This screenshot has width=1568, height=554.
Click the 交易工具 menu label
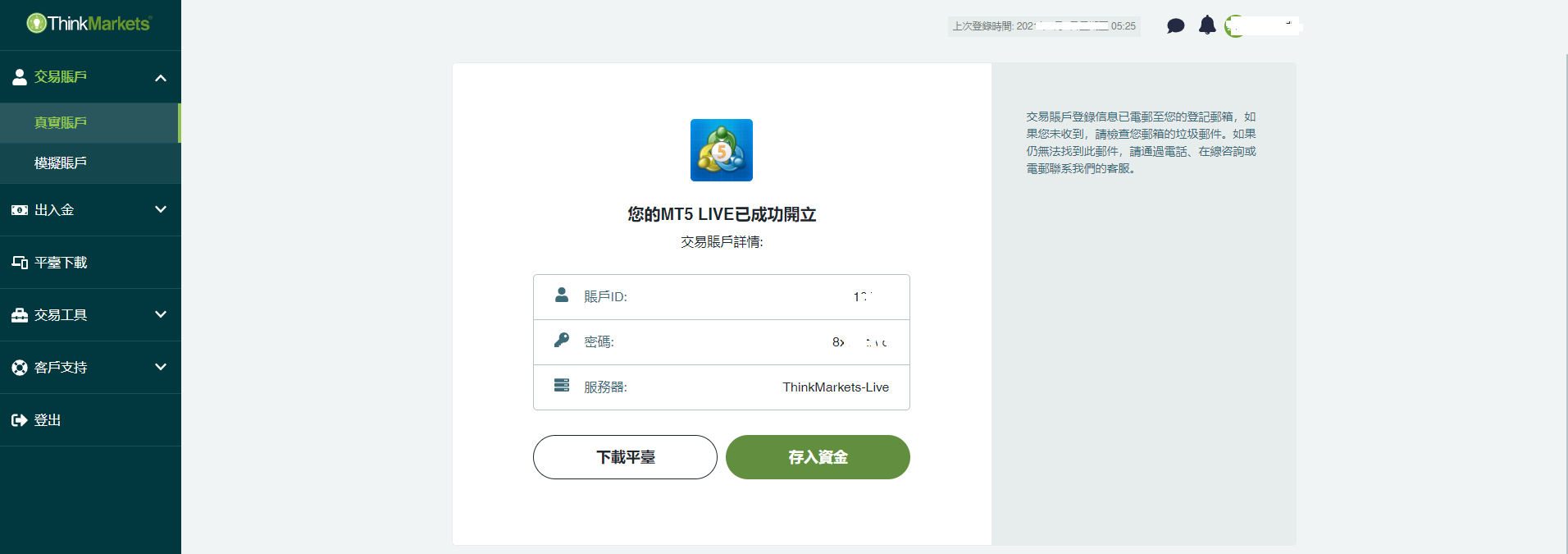pyautogui.click(x=61, y=315)
